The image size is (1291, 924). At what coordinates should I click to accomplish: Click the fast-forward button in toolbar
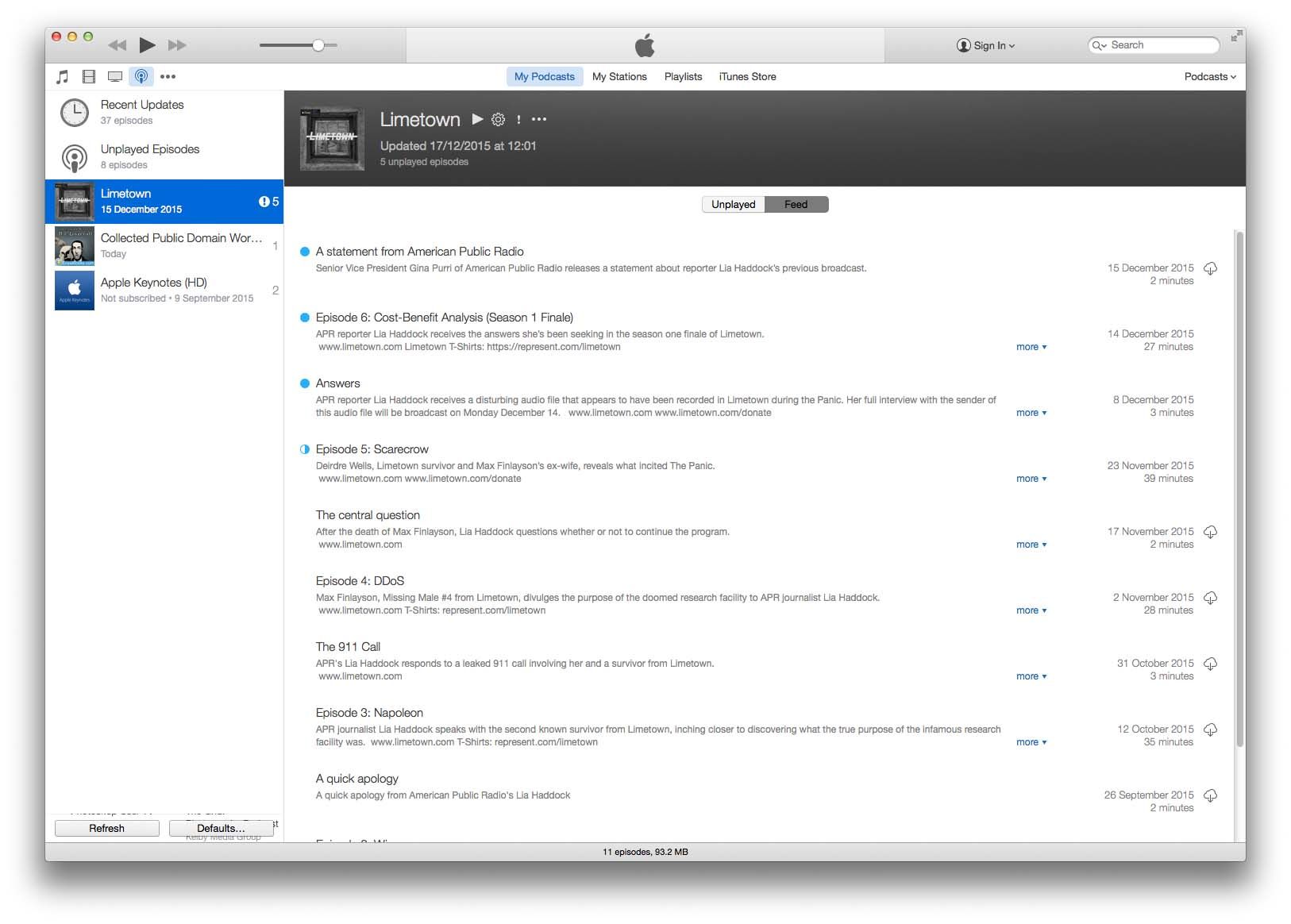tap(177, 45)
